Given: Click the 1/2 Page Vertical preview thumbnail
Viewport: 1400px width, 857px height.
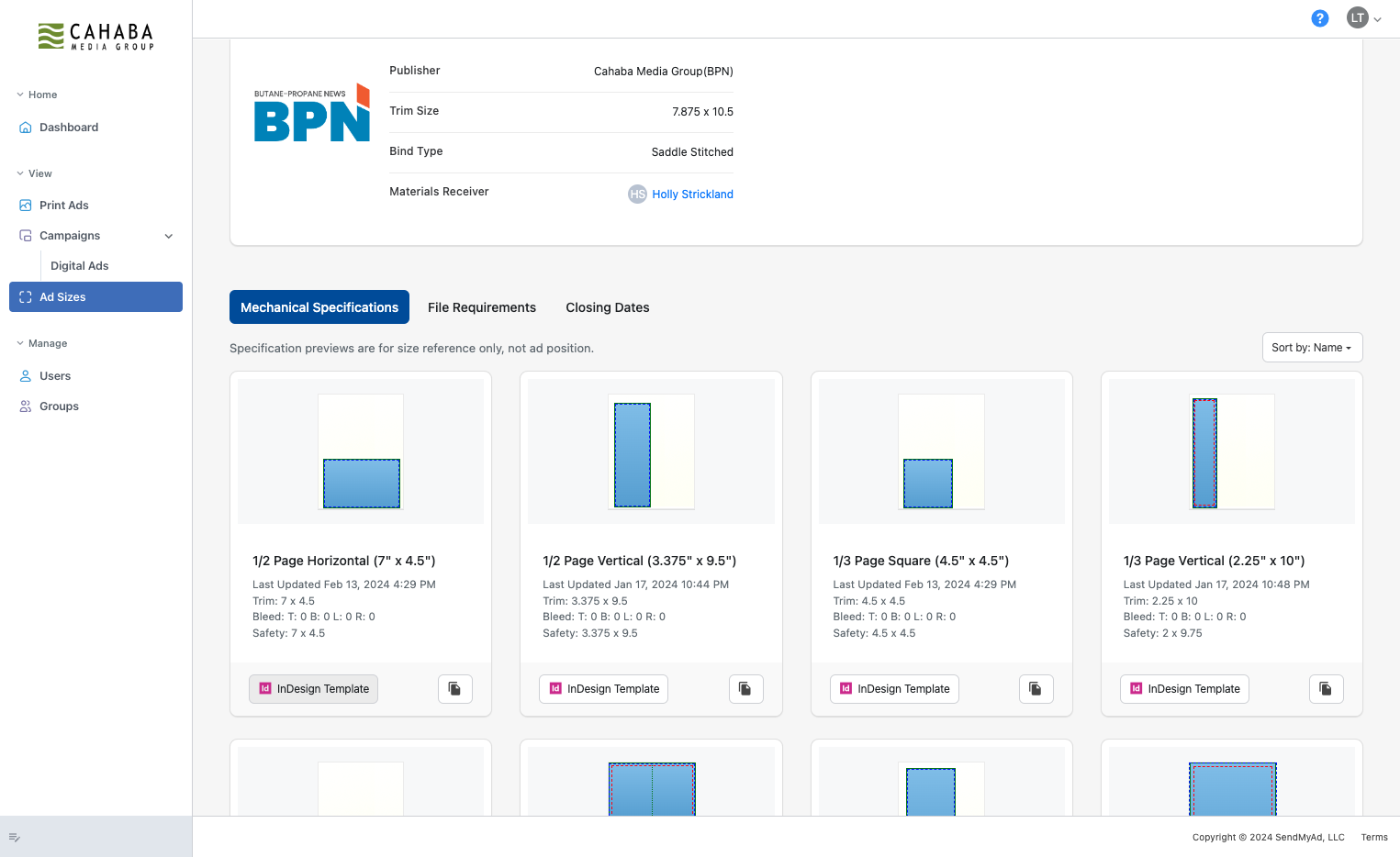Looking at the screenshot, I should [x=651, y=451].
